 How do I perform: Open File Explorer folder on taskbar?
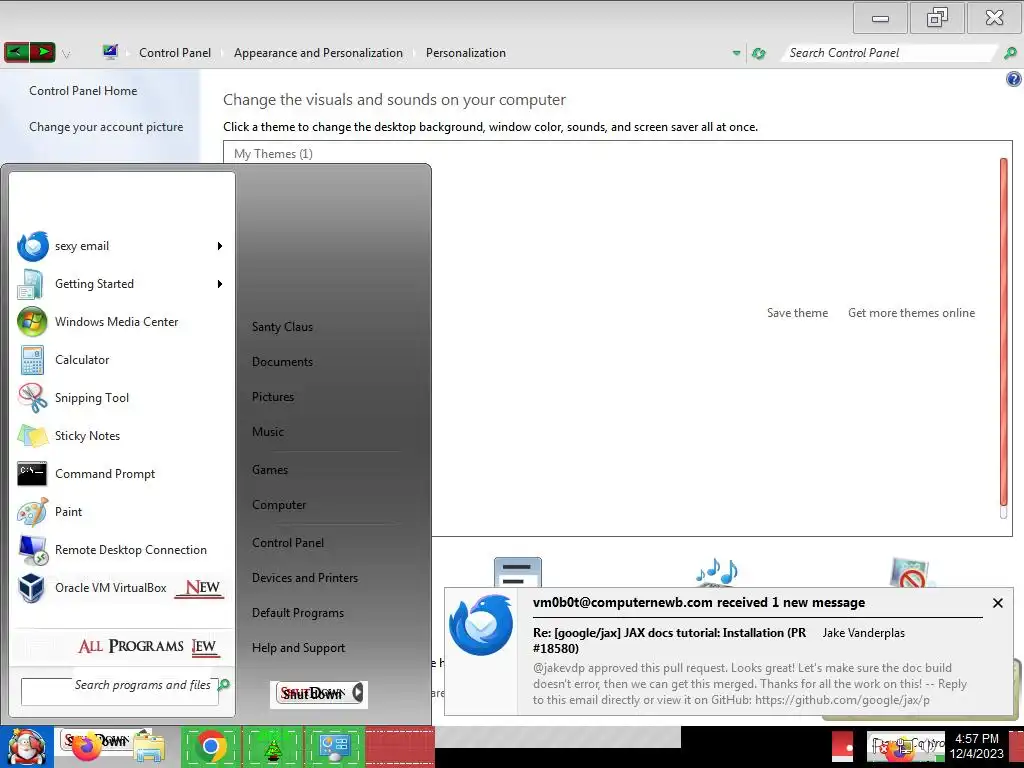pyautogui.click(x=149, y=748)
